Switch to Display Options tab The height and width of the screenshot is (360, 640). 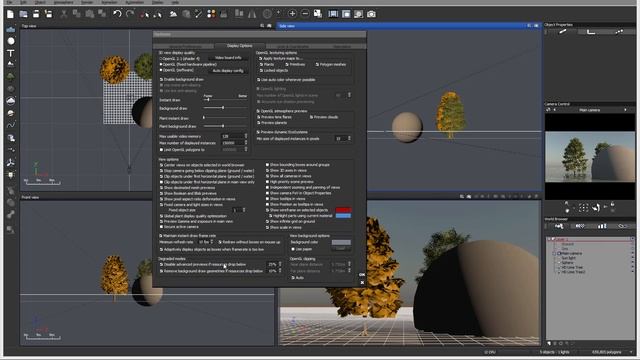[x=240, y=46]
